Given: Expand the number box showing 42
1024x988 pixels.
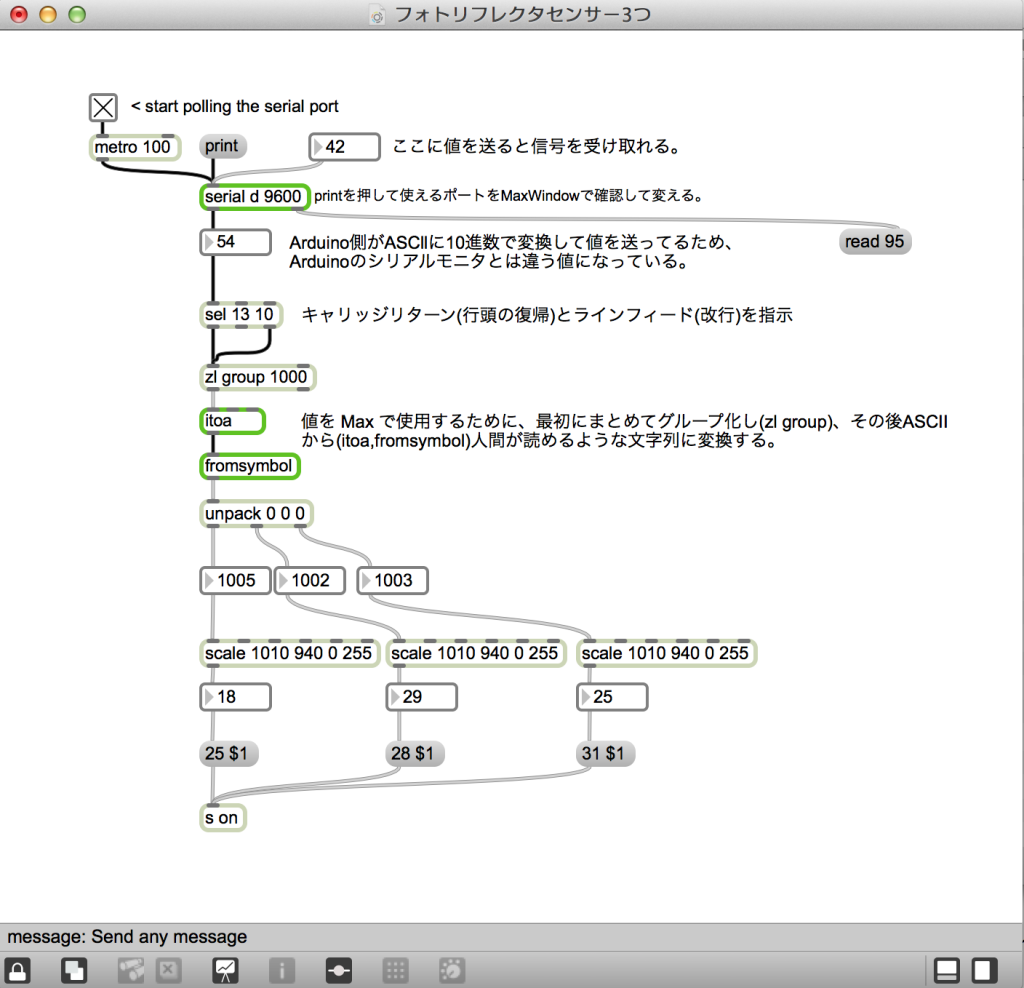Looking at the screenshot, I should point(344,146).
